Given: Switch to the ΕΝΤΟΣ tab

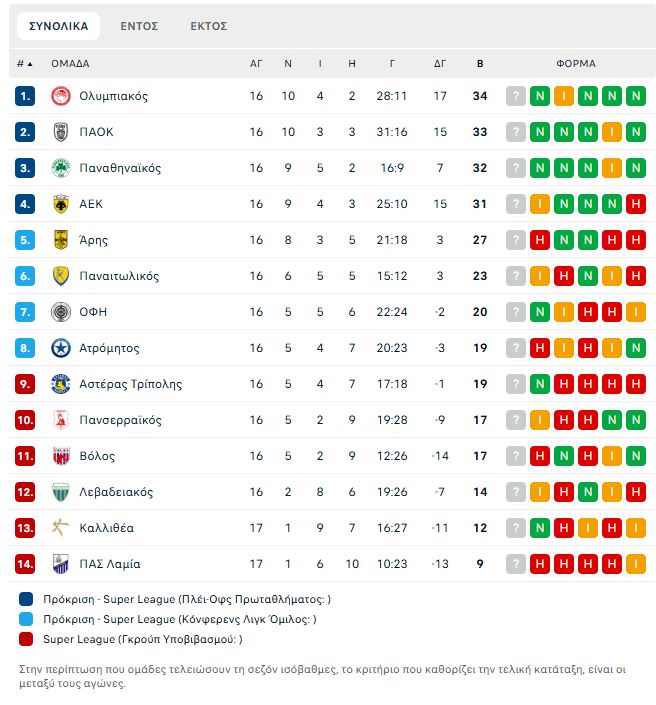Looking at the screenshot, I should 139,26.
